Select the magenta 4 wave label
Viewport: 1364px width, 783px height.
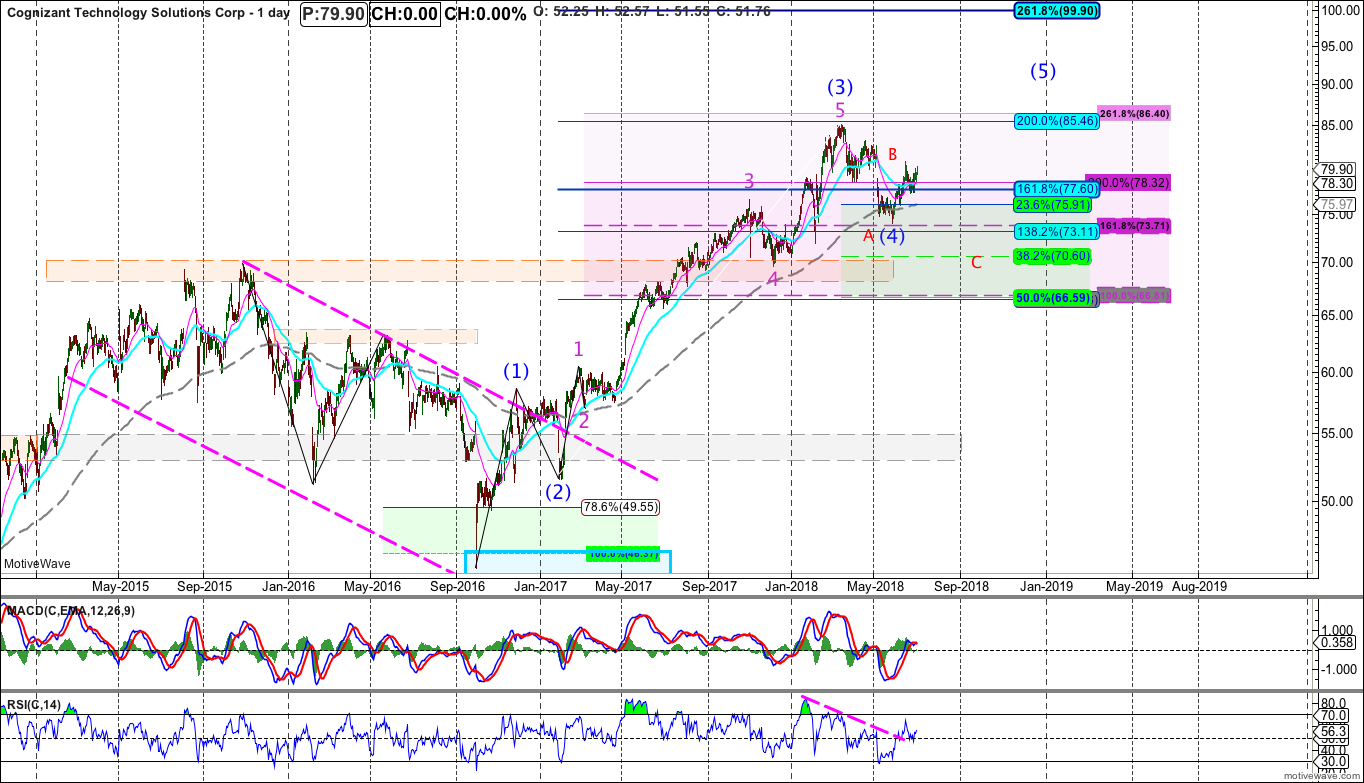pyautogui.click(x=773, y=279)
